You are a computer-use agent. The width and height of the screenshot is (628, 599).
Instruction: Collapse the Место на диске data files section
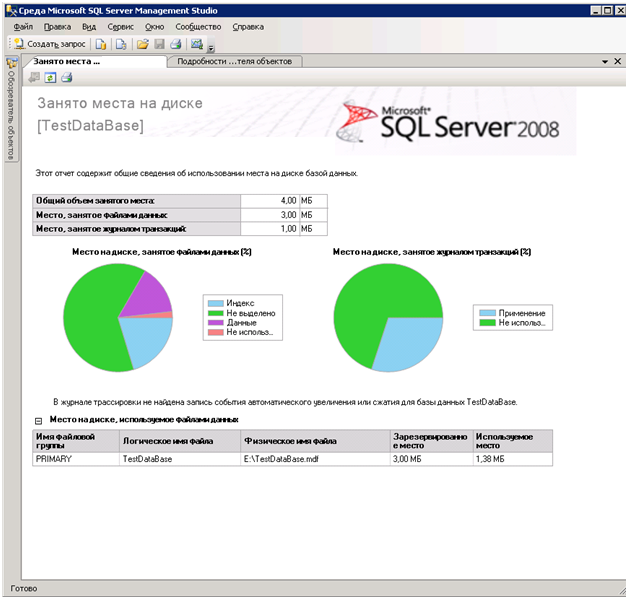pyautogui.click(x=38, y=420)
